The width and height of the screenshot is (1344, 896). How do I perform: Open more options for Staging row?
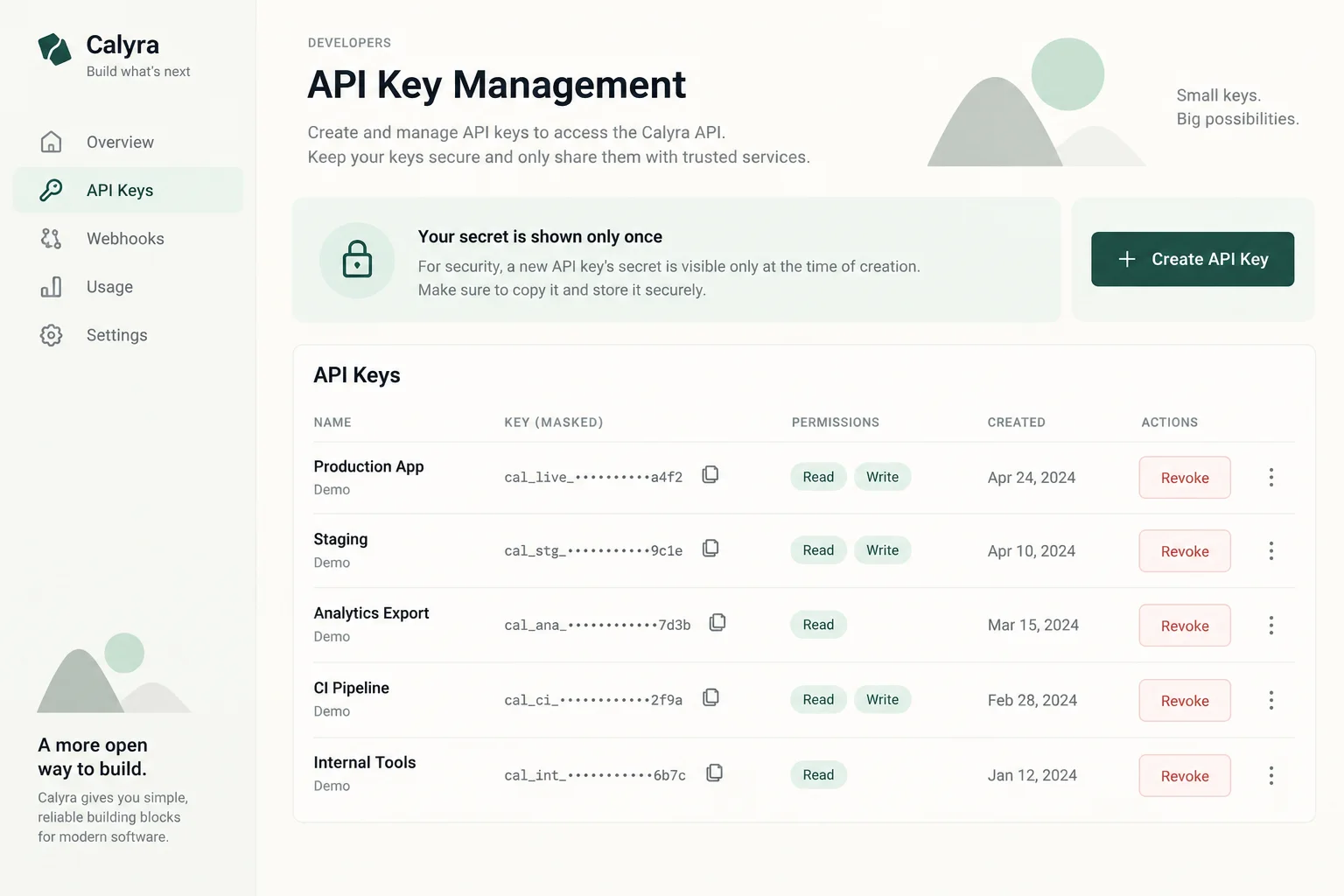coord(1270,550)
